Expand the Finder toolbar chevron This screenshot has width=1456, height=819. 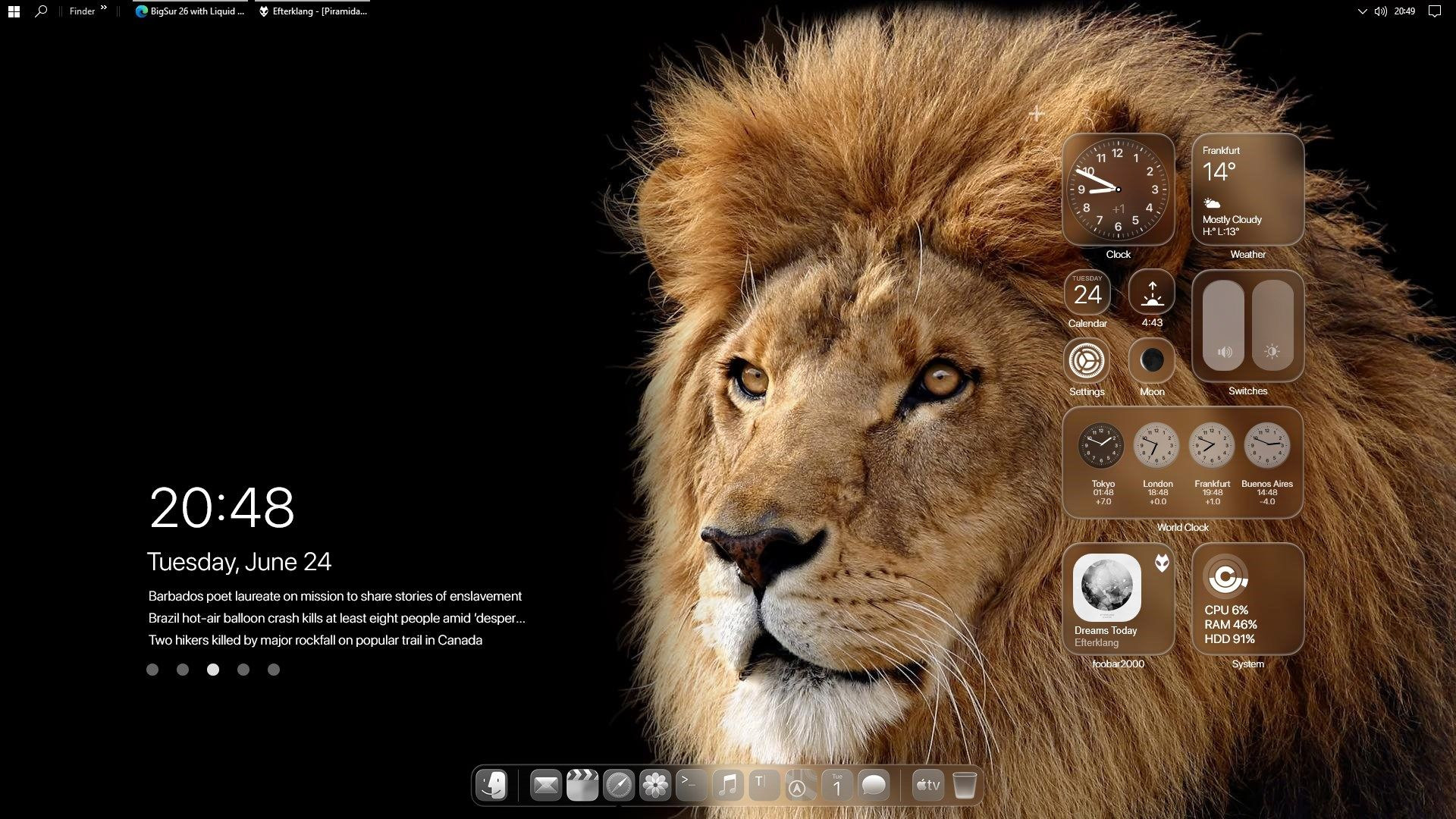pyautogui.click(x=104, y=8)
